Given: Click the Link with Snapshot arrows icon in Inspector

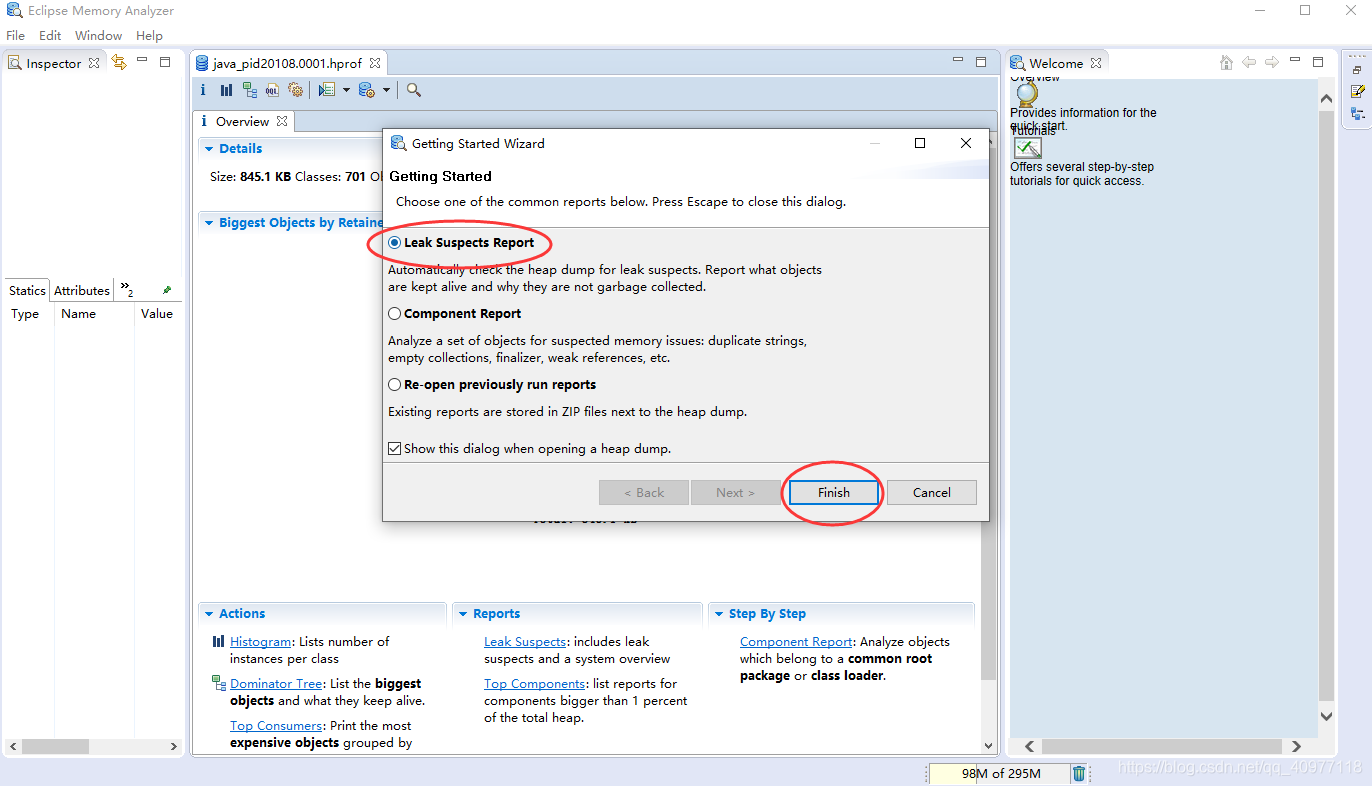Looking at the screenshot, I should 119,62.
